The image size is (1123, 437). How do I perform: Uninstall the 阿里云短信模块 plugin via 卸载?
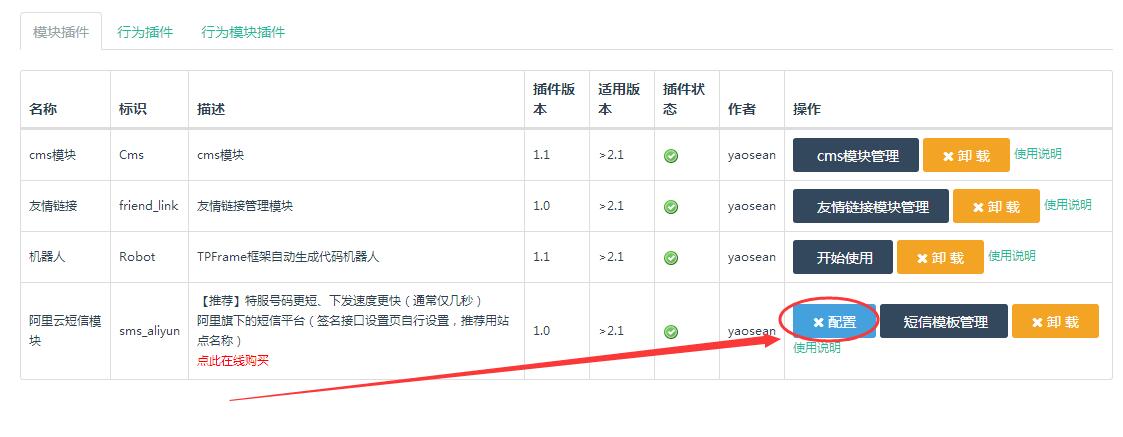pyautogui.click(x=1055, y=322)
